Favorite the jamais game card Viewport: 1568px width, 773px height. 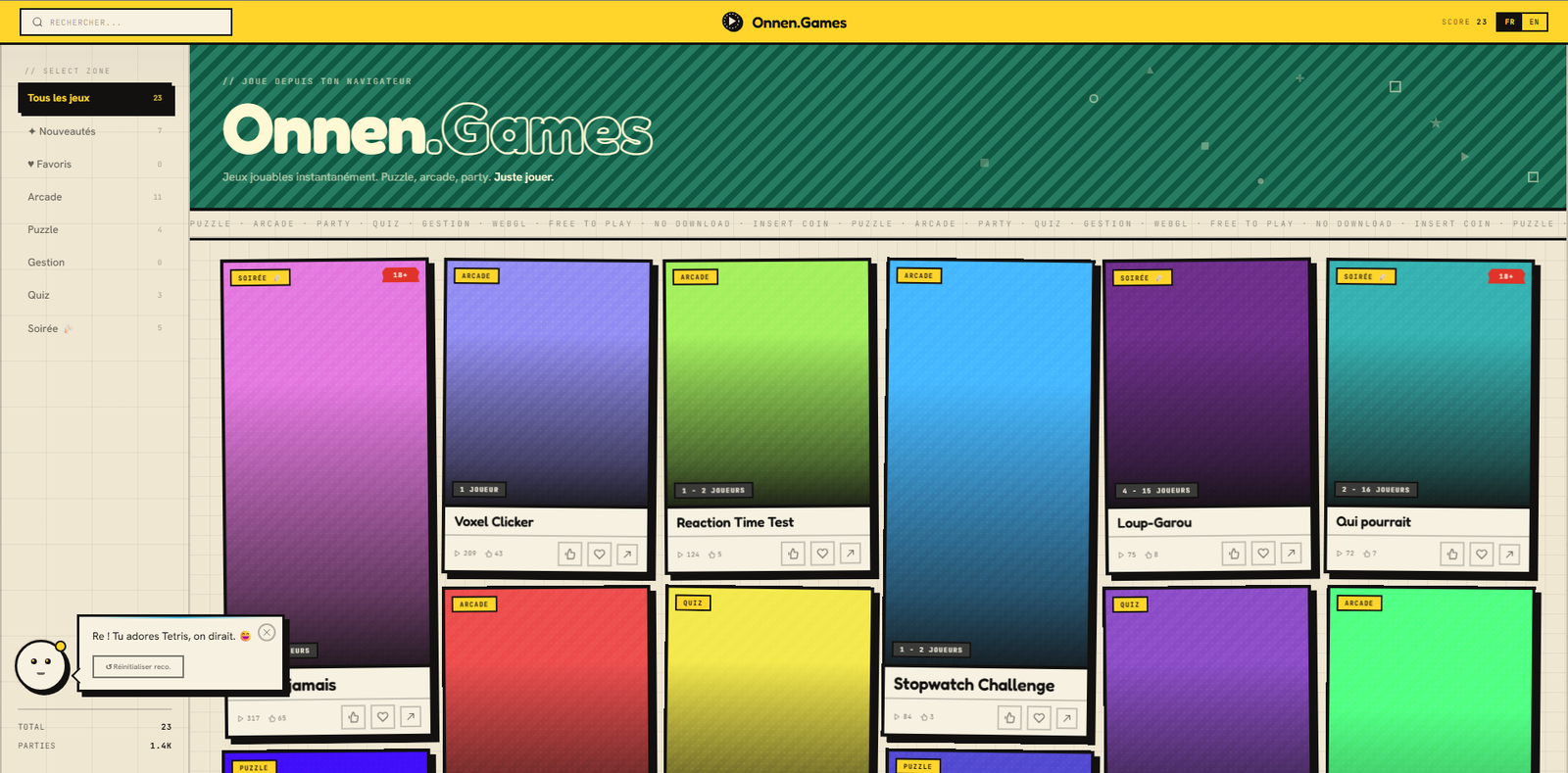point(383,717)
